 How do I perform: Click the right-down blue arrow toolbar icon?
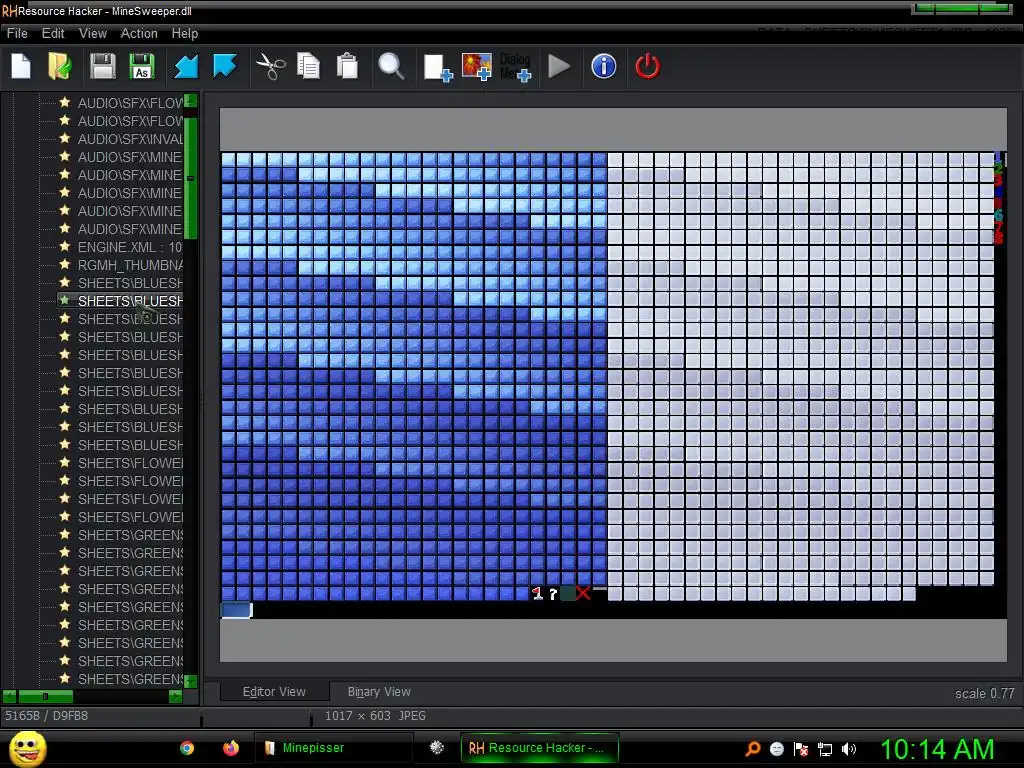225,66
